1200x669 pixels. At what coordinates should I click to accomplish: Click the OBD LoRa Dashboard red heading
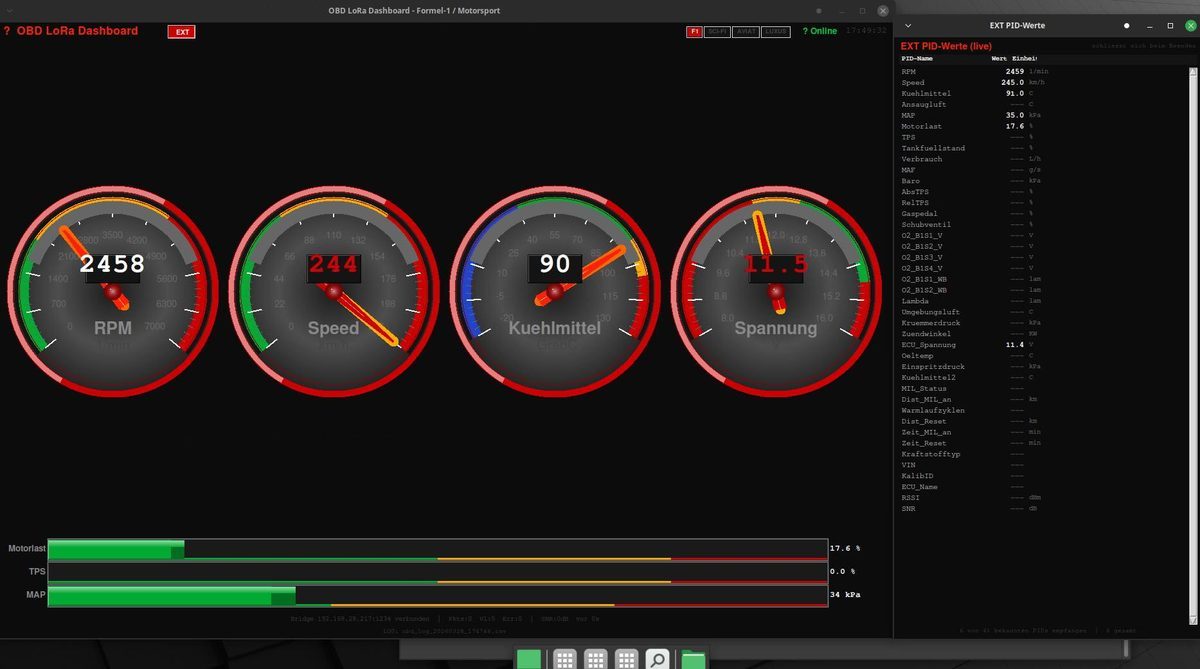point(77,31)
